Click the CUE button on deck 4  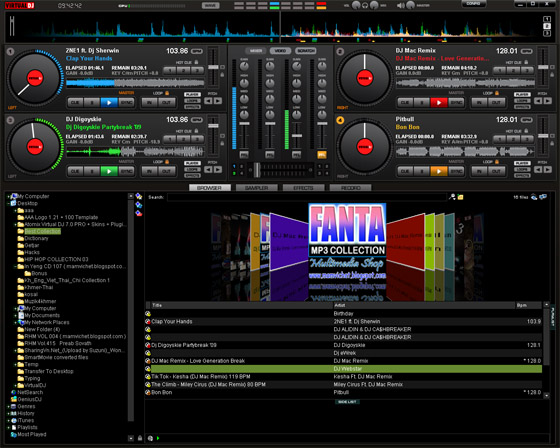click(405, 171)
